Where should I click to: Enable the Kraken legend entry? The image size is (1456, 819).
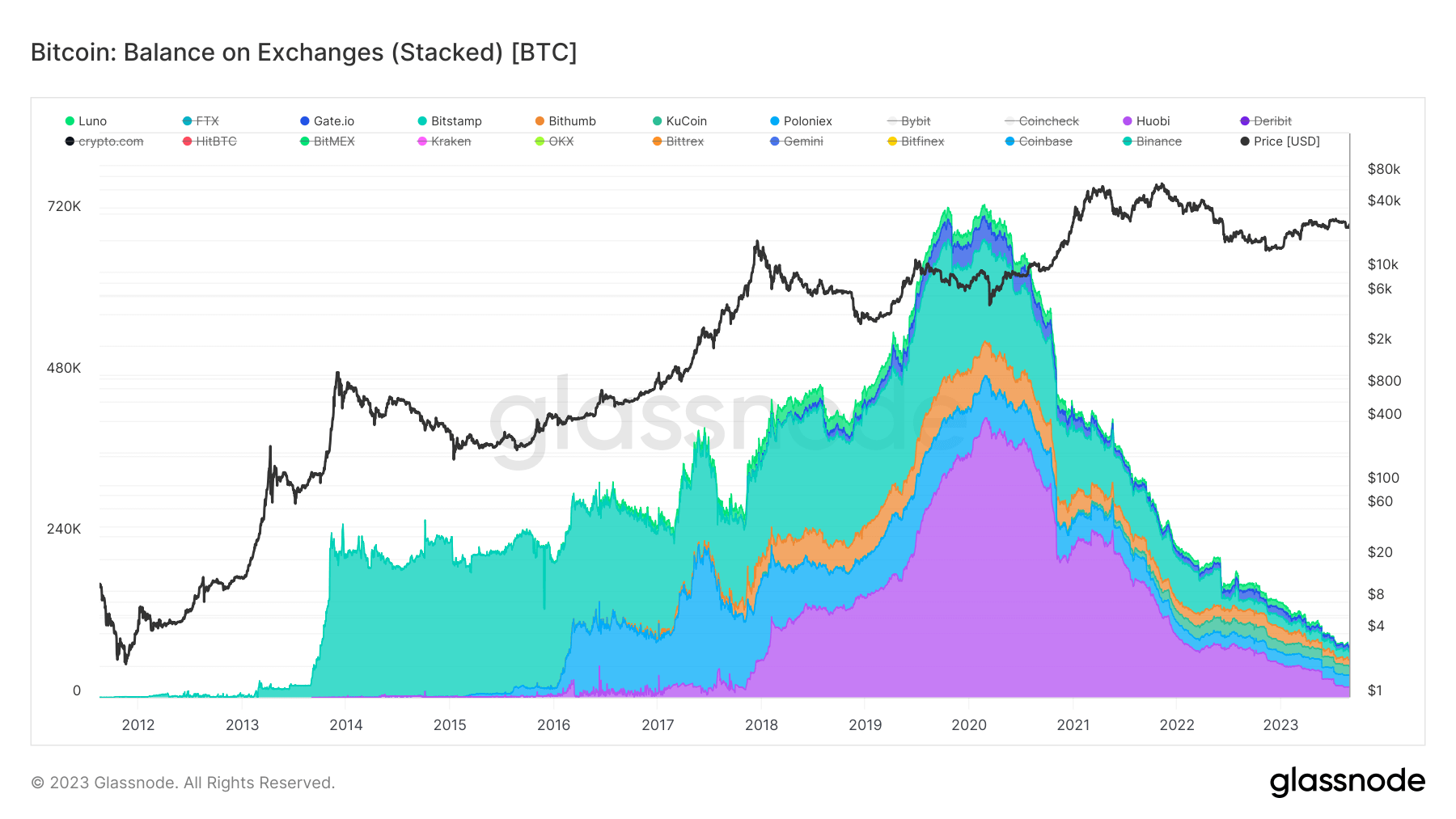(444, 141)
